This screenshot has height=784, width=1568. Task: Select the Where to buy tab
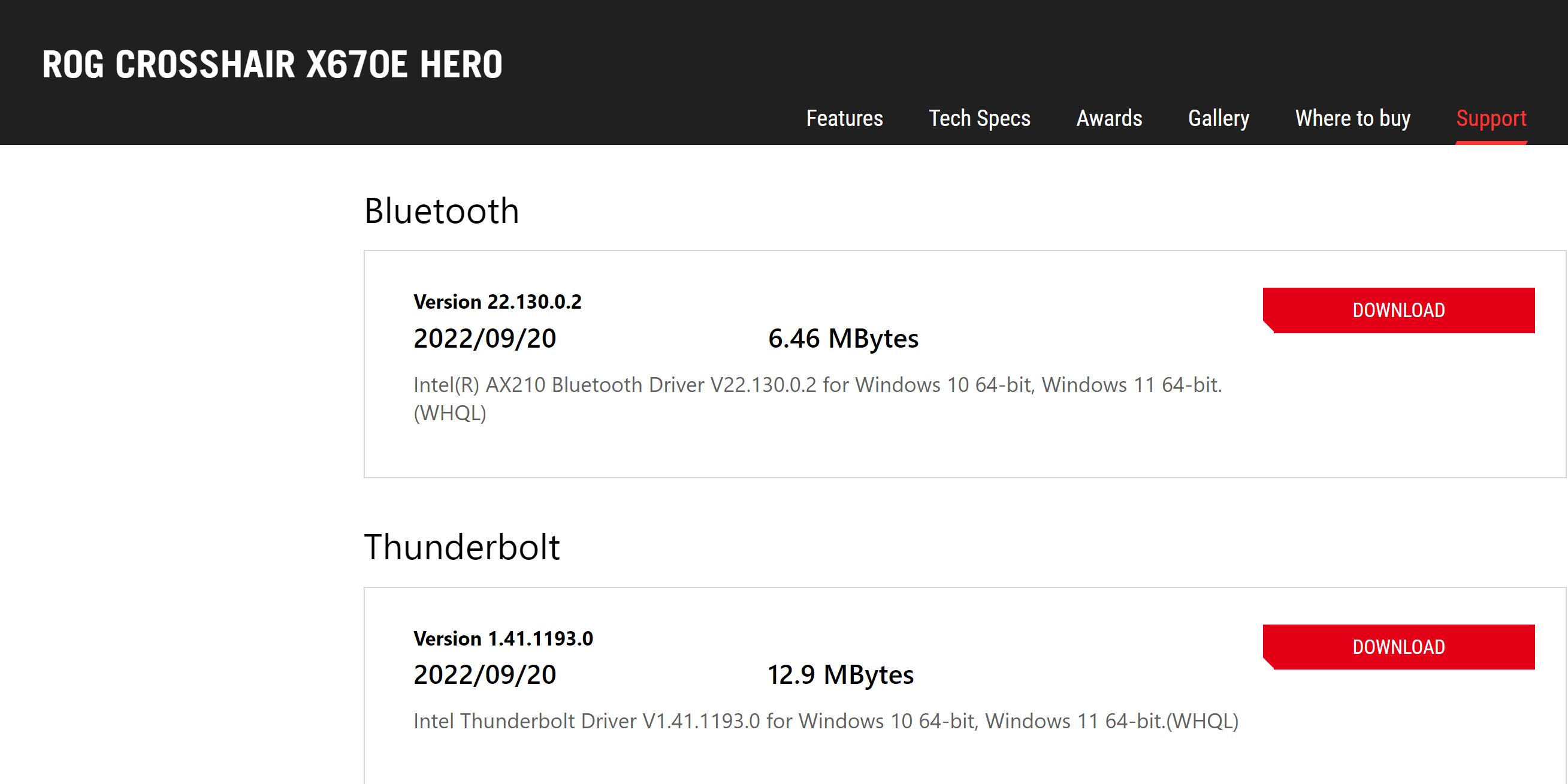click(1352, 118)
